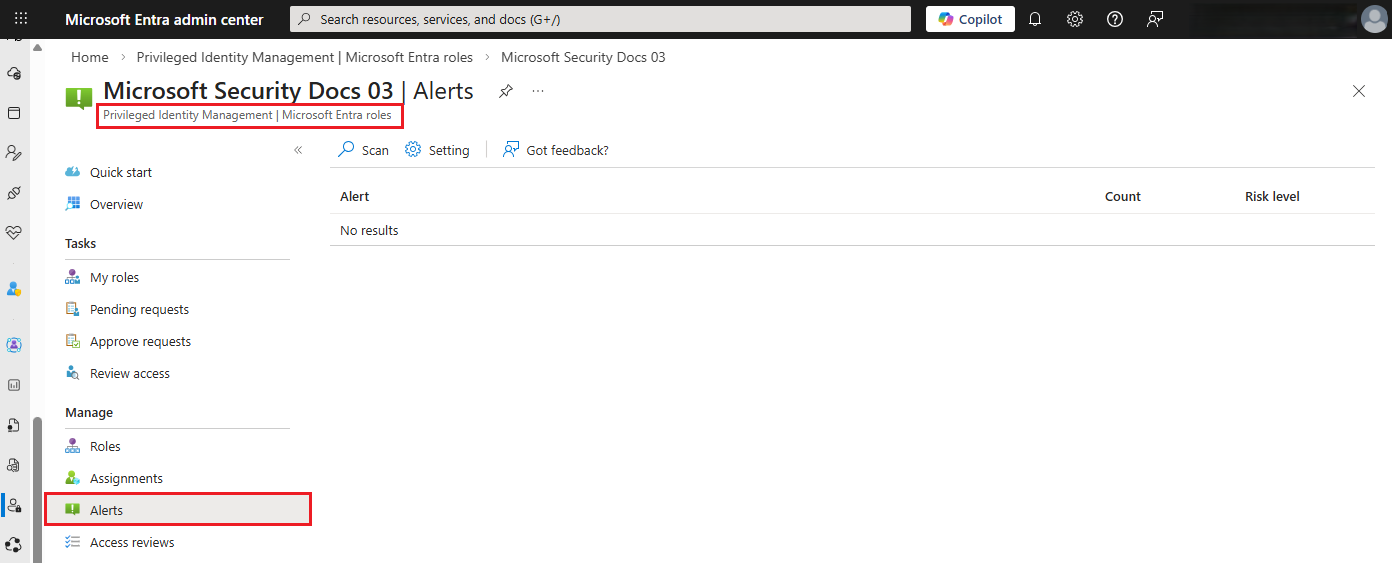Click the chart report icon in rail
Viewport: 1392px width, 563px height.
(x=14, y=384)
